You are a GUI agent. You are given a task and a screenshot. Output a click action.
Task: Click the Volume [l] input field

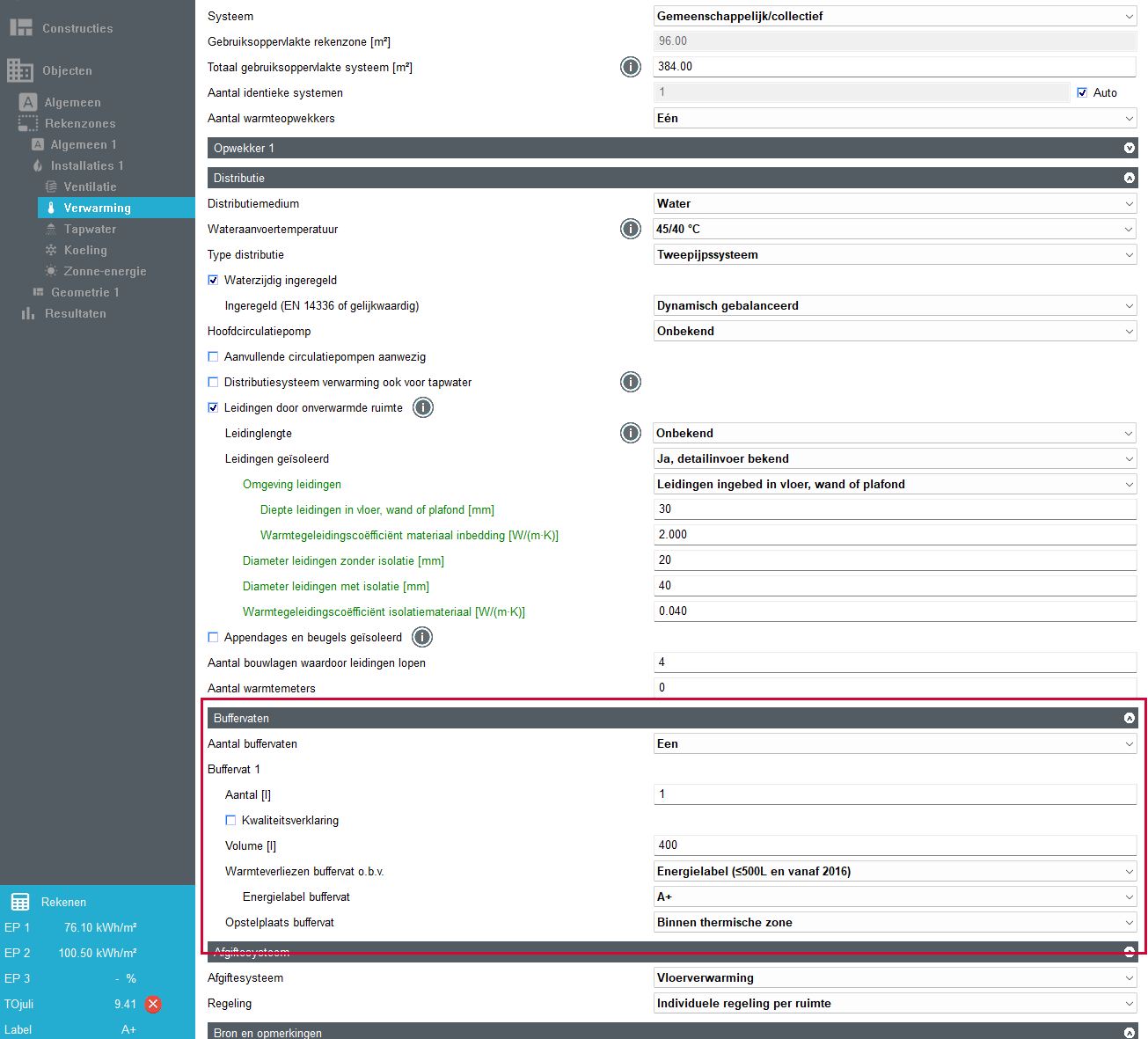tap(895, 845)
